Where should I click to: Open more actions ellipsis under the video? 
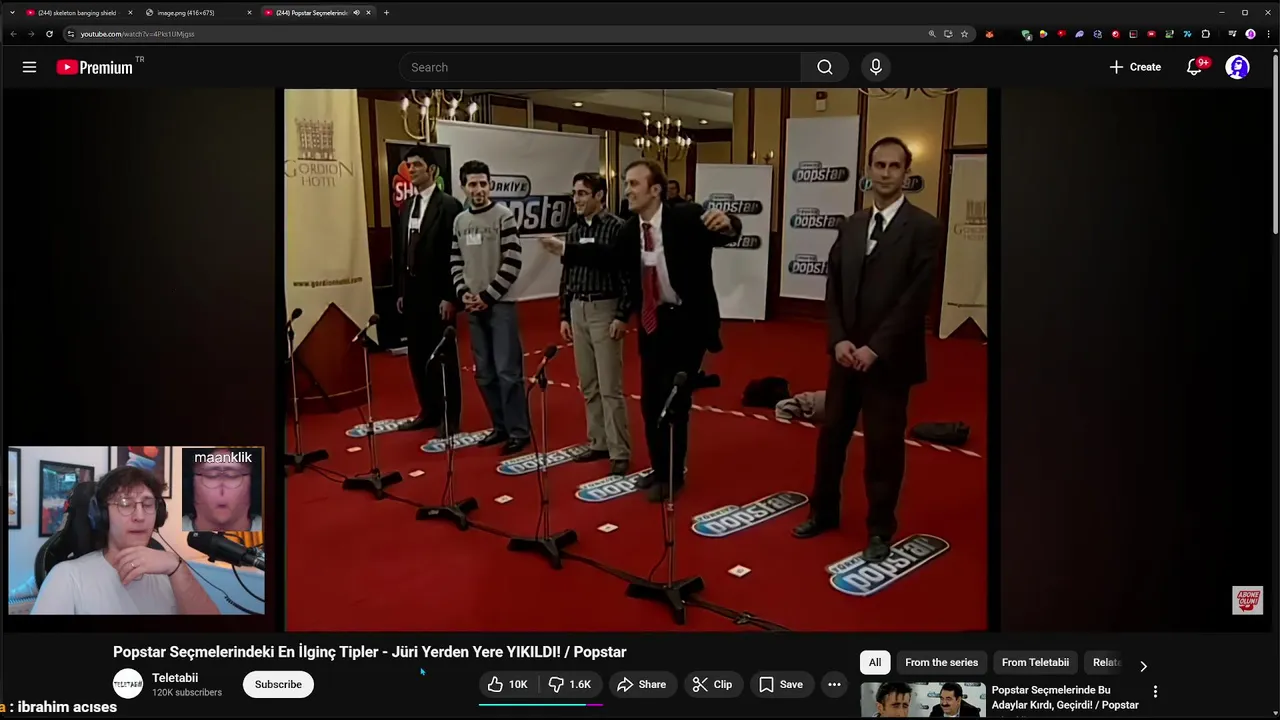tap(834, 684)
